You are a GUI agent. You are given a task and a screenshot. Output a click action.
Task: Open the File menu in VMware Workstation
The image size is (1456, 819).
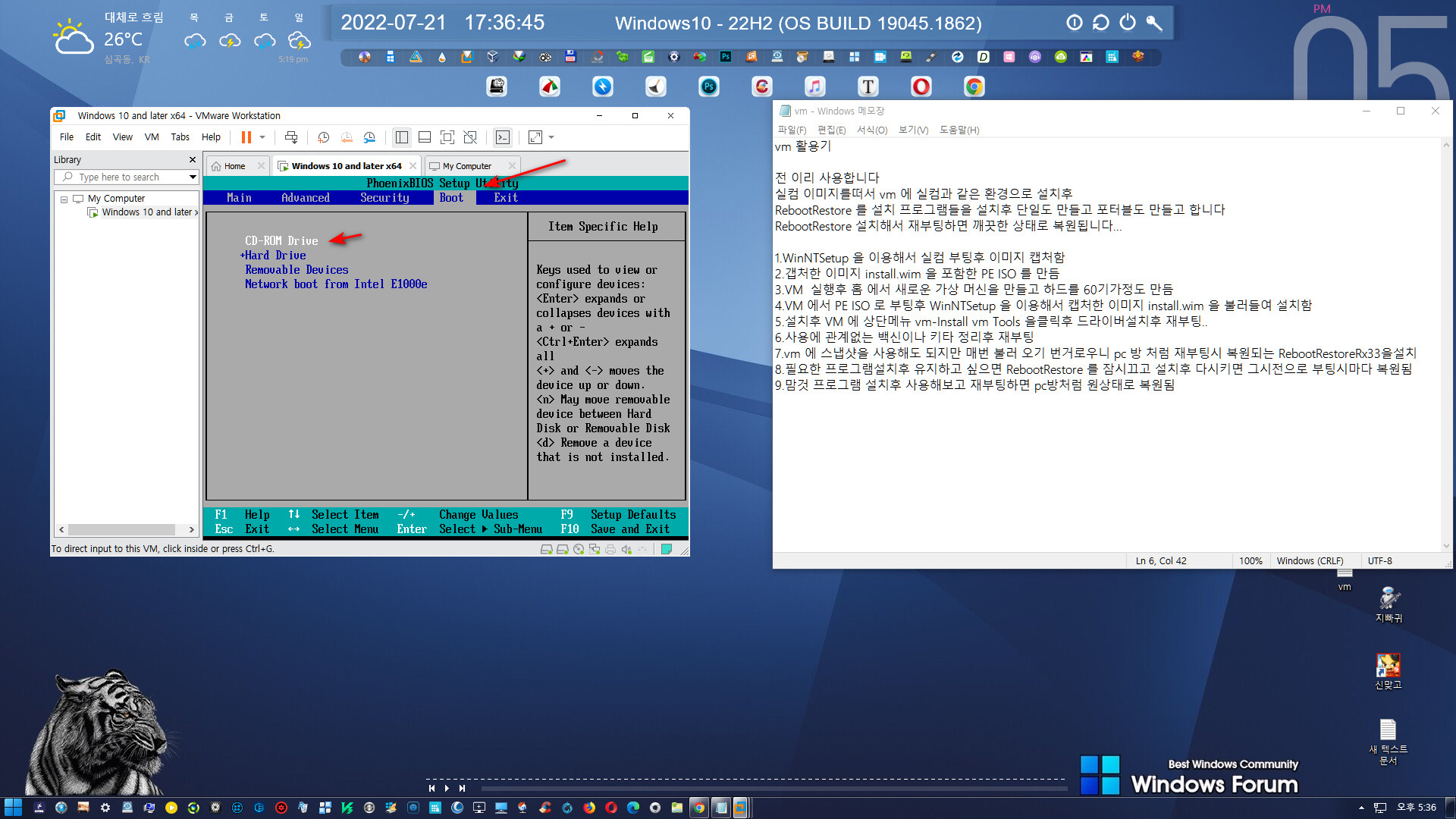point(67,137)
